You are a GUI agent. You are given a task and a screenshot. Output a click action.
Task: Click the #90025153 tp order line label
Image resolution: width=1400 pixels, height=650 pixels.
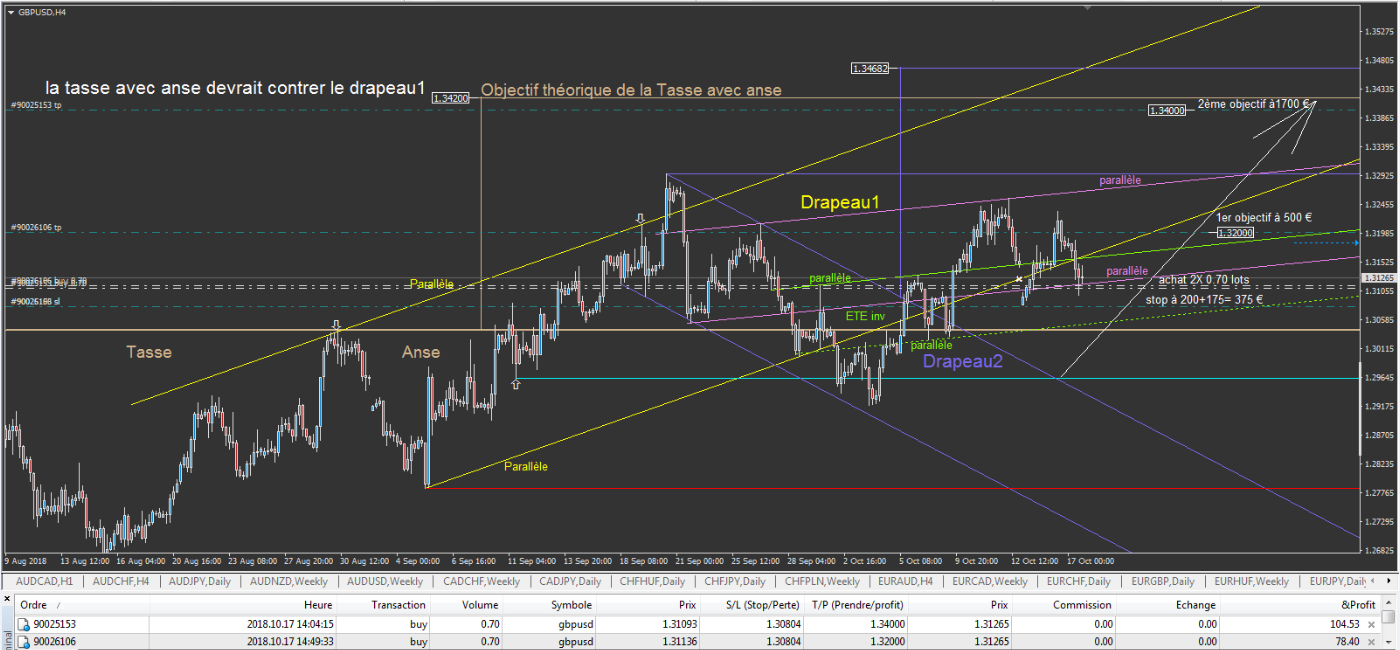click(36, 105)
